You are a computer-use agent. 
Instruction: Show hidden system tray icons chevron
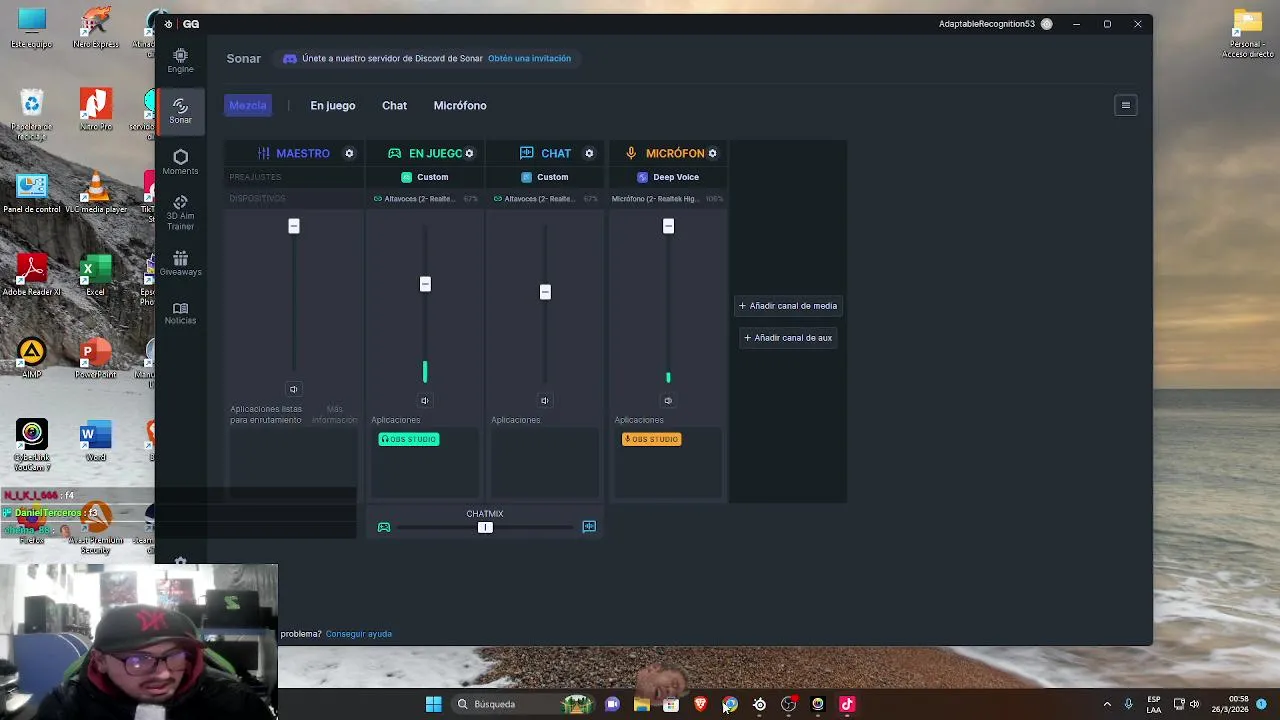pyautogui.click(x=1107, y=704)
